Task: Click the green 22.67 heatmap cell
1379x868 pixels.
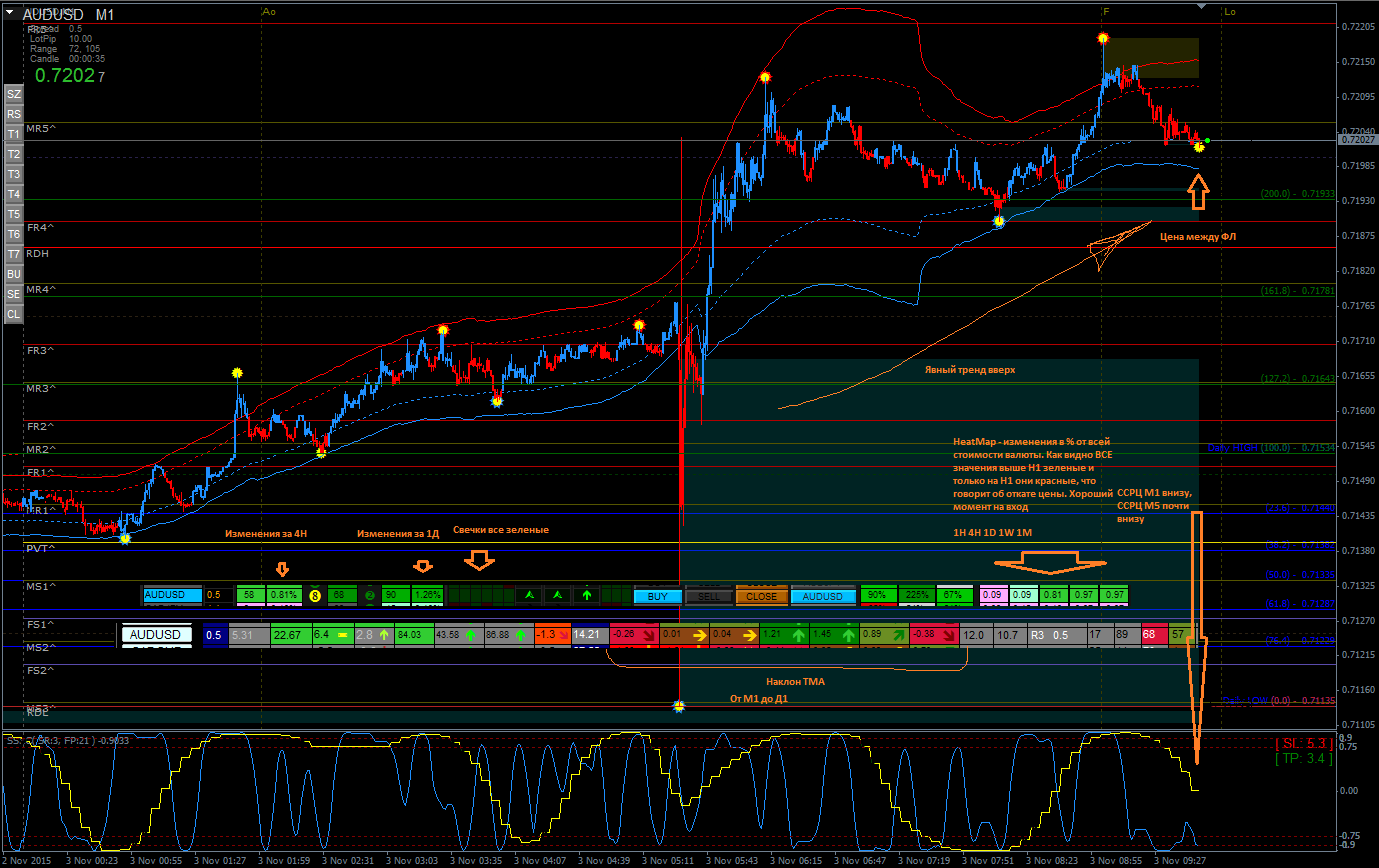Action: (x=292, y=635)
